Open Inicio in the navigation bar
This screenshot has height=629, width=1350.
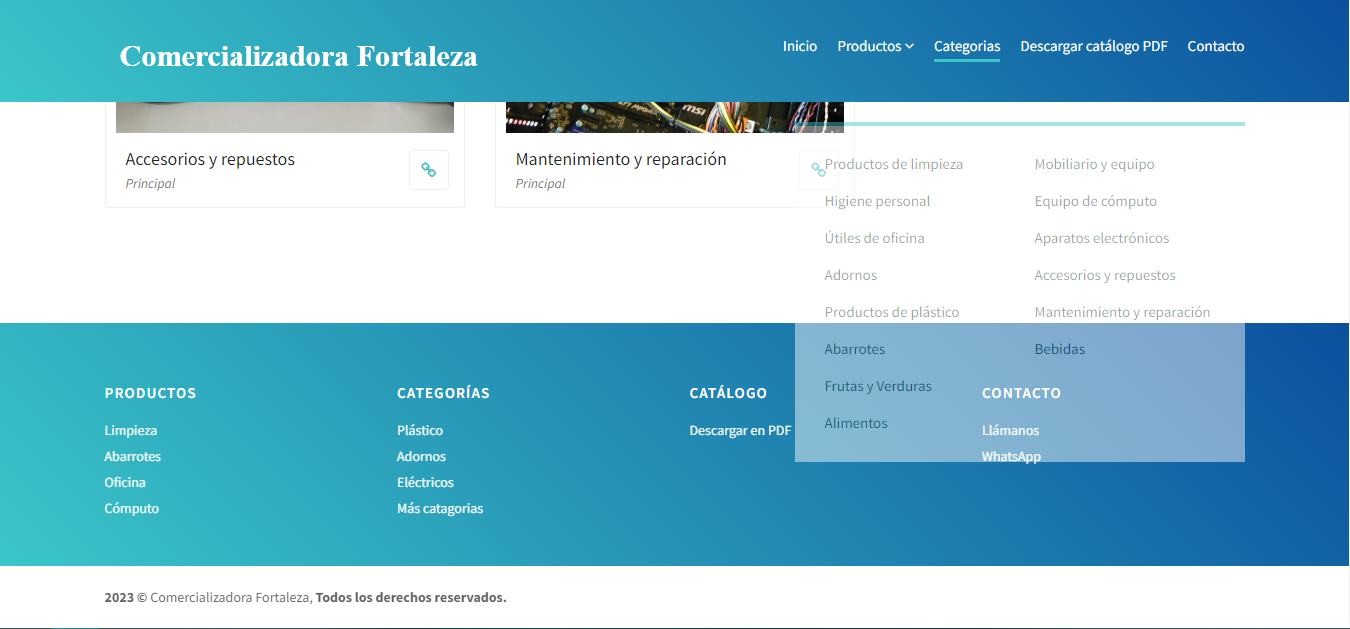799,46
